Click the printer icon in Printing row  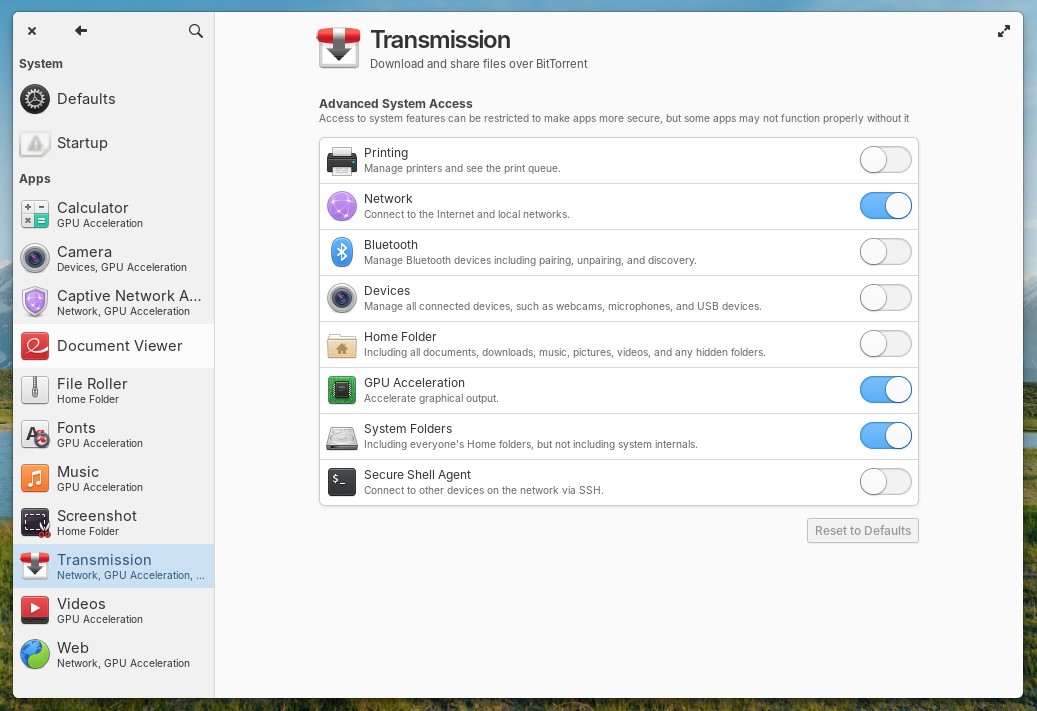342,161
